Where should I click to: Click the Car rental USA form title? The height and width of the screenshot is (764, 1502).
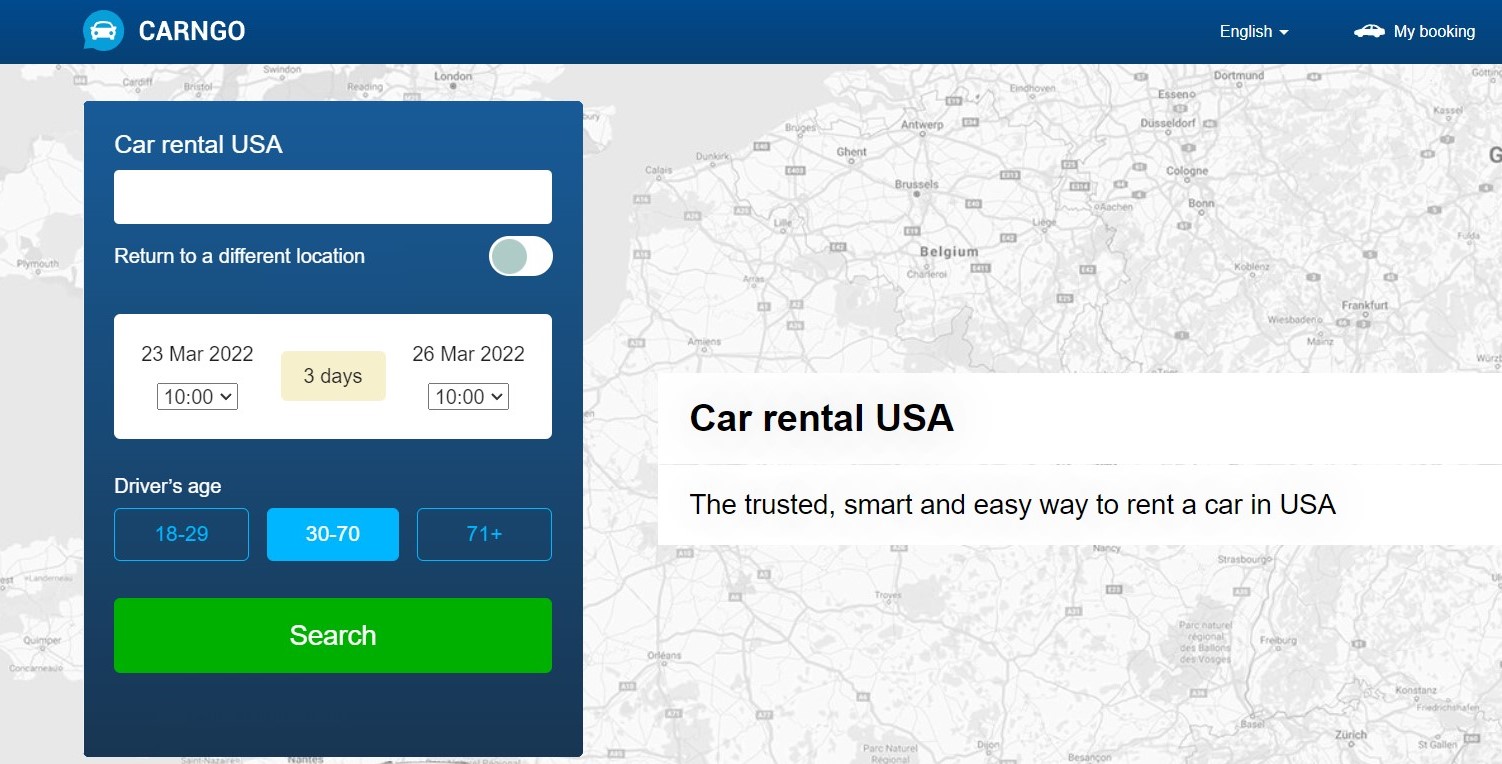(x=198, y=145)
